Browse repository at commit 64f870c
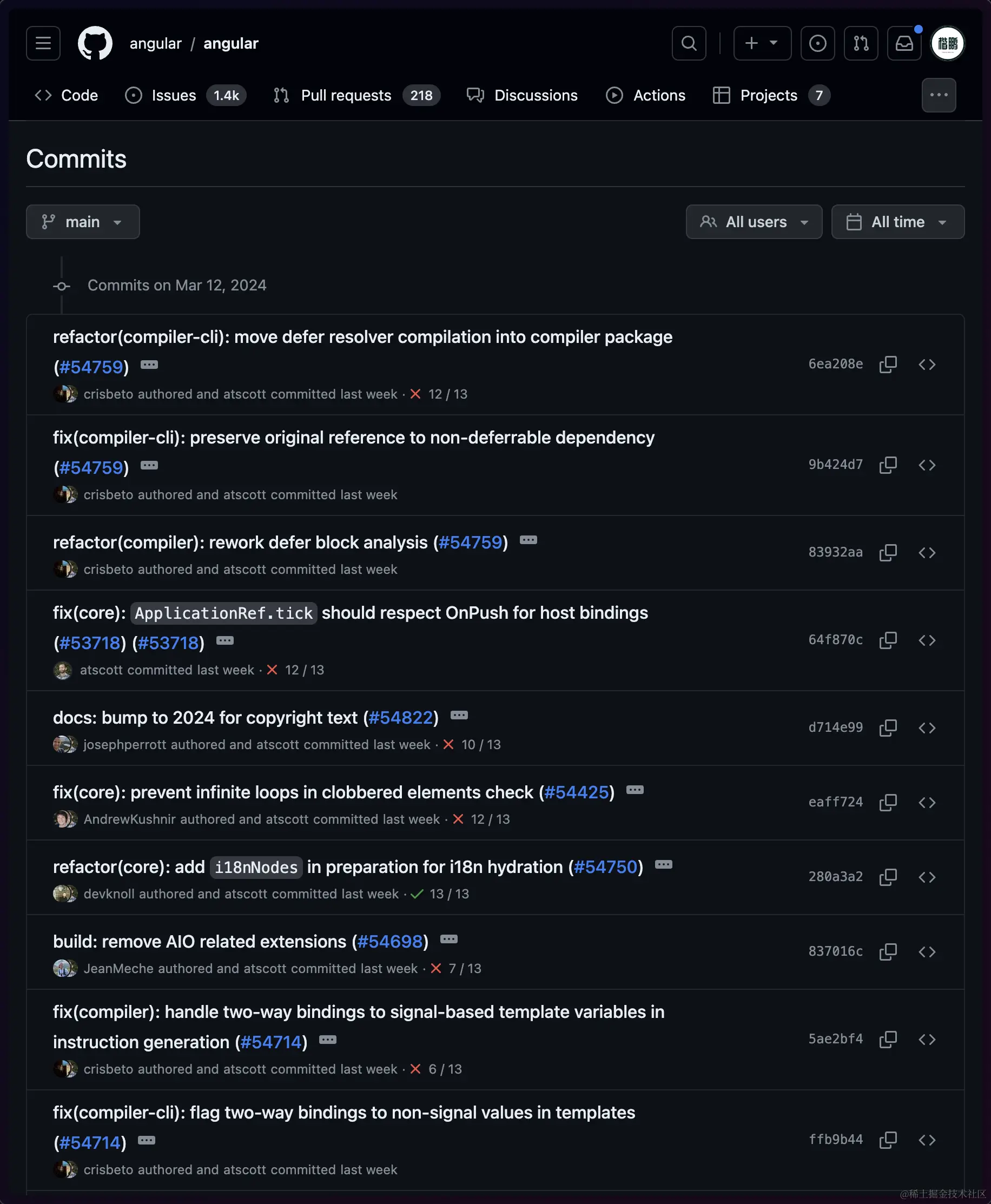The height and width of the screenshot is (1204, 991). (x=927, y=640)
